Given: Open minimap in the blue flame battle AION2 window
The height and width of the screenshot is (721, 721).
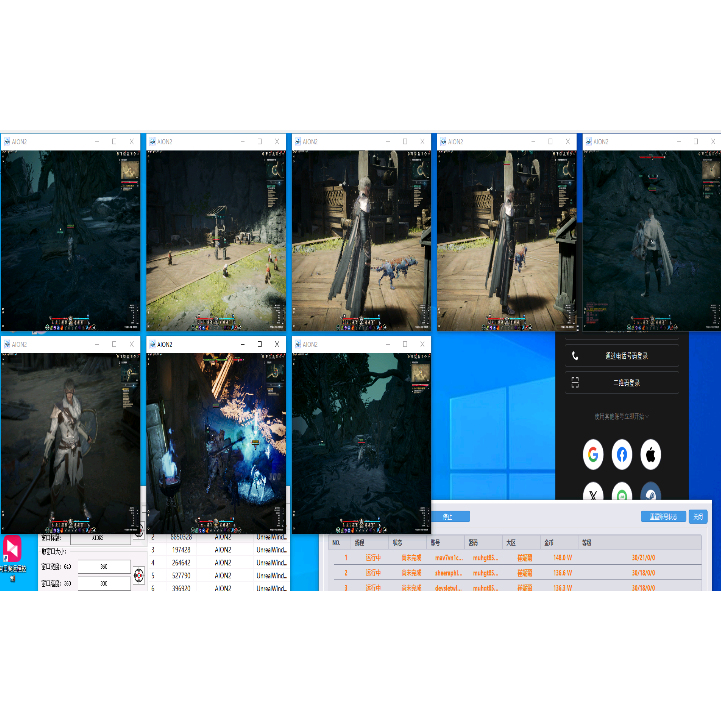Looking at the screenshot, I should [276, 372].
